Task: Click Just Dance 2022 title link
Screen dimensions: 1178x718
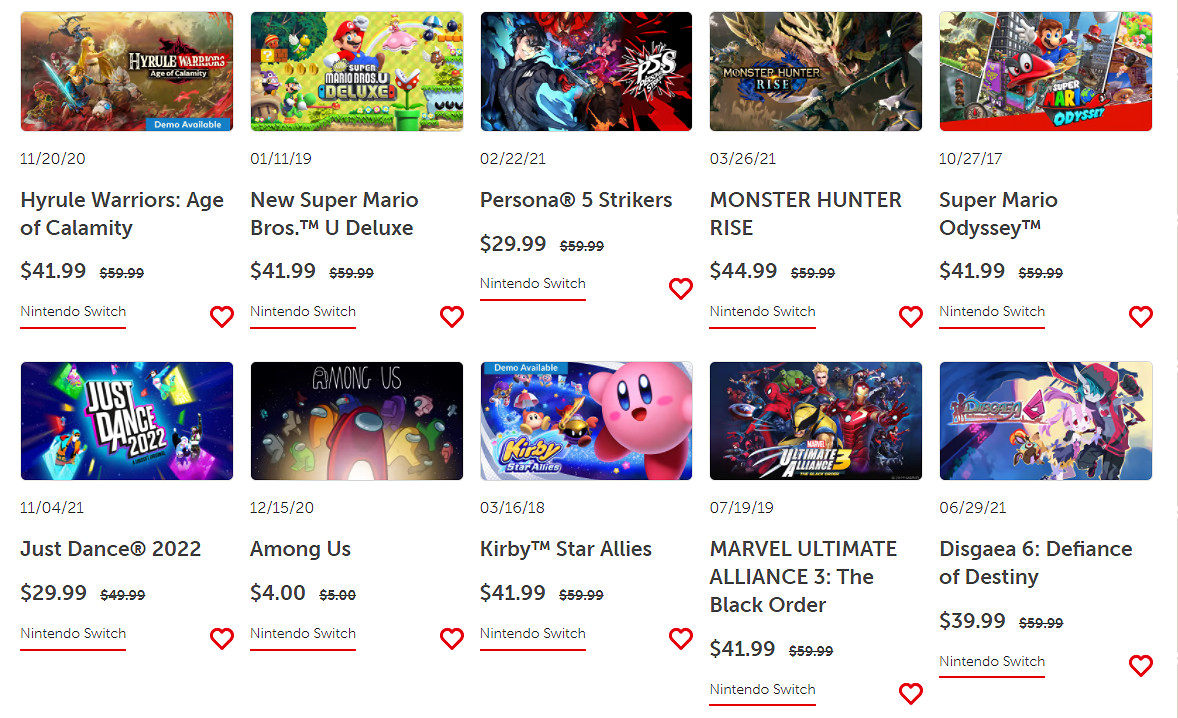Action: coord(111,549)
